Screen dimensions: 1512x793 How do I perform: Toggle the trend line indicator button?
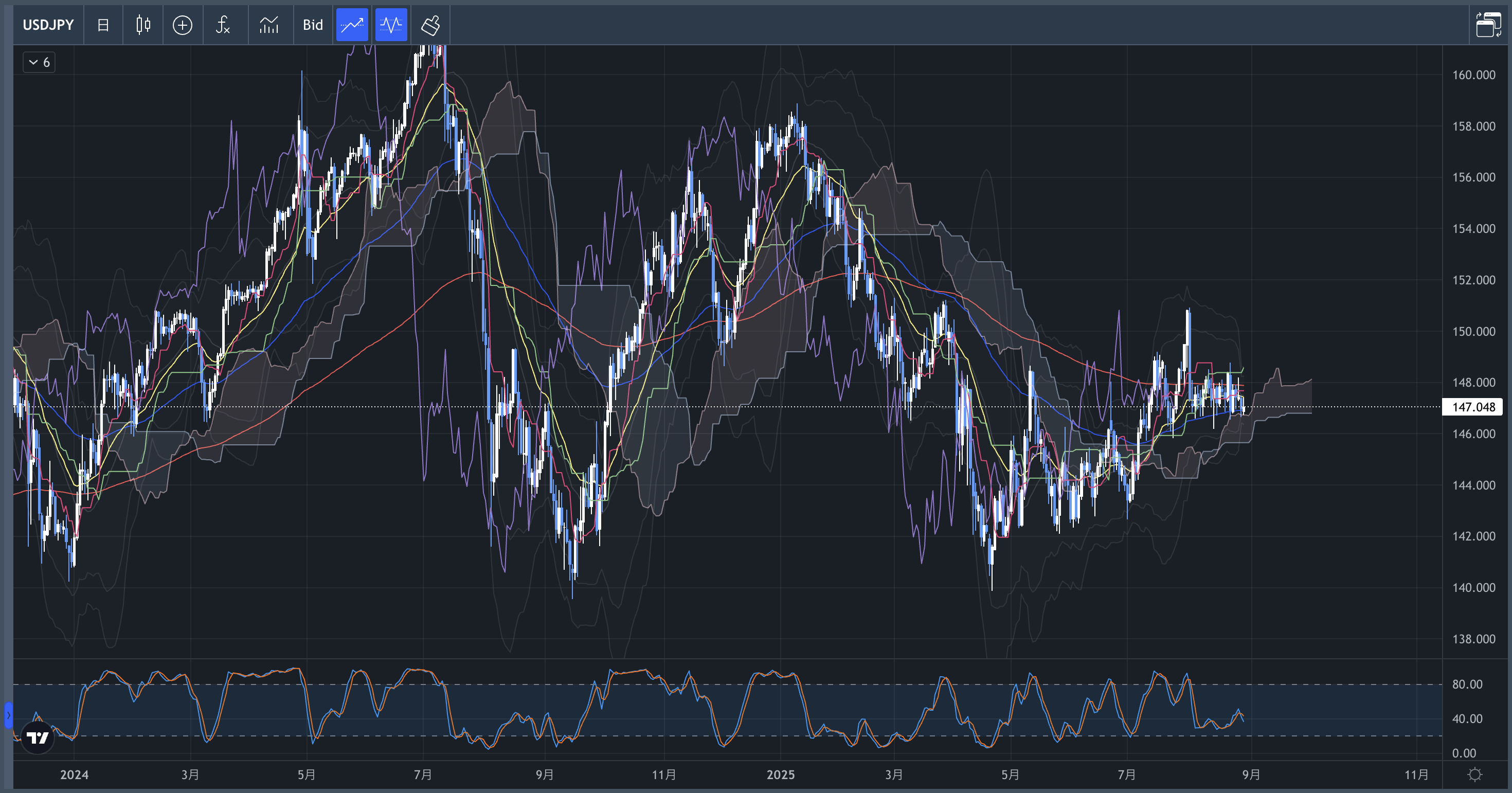click(x=352, y=25)
